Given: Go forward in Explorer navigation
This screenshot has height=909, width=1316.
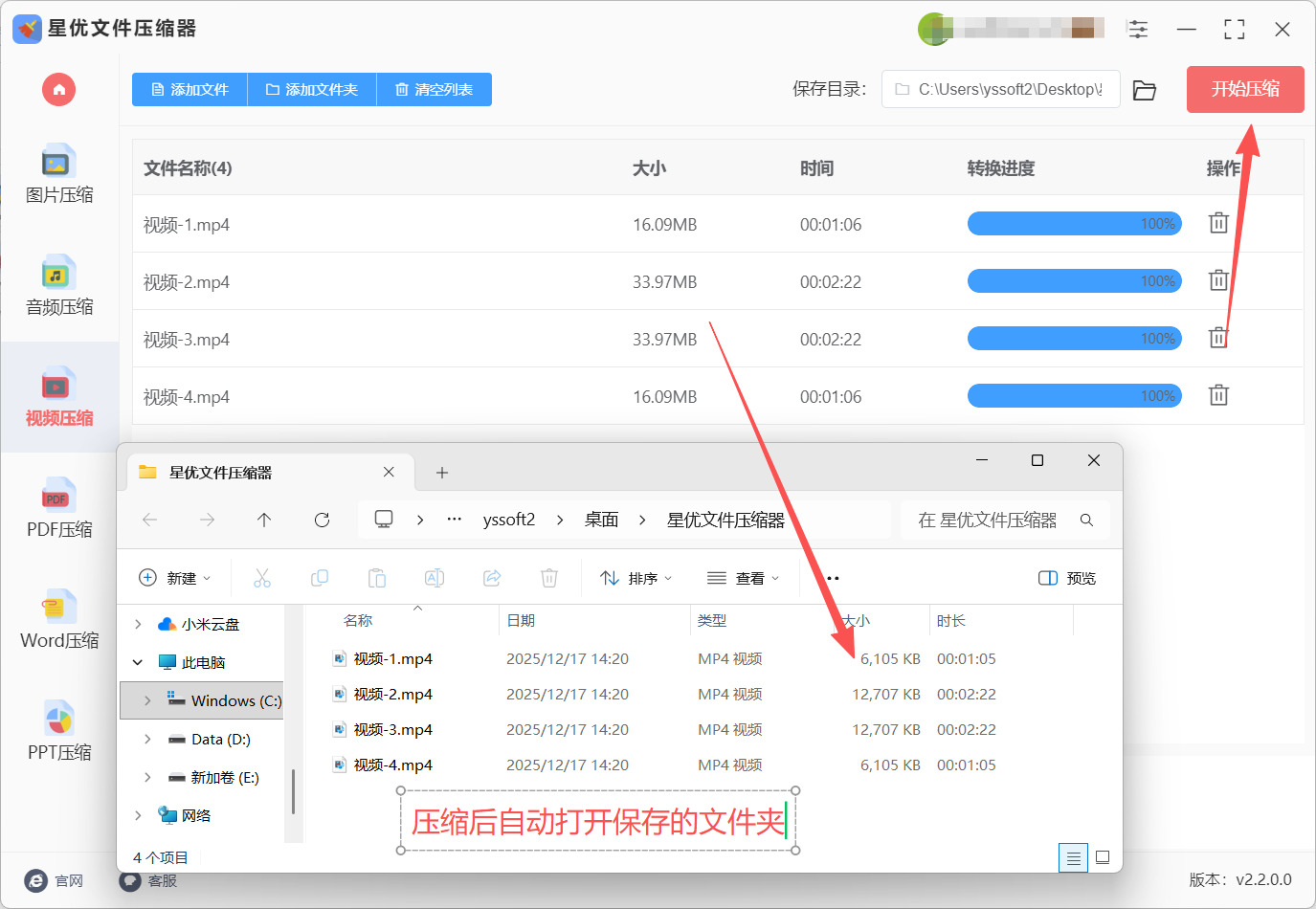Looking at the screenshot, I should (207, 520).
